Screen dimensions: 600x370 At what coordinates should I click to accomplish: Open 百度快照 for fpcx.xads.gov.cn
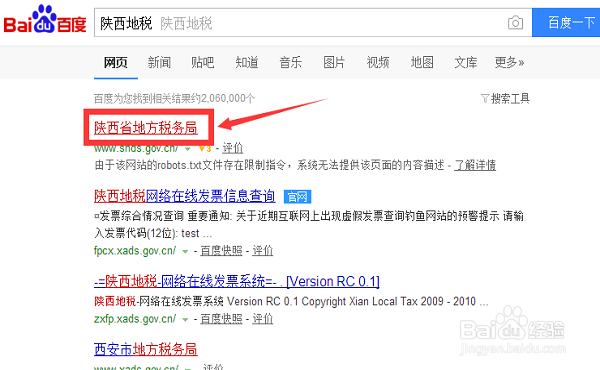point(221,251)
